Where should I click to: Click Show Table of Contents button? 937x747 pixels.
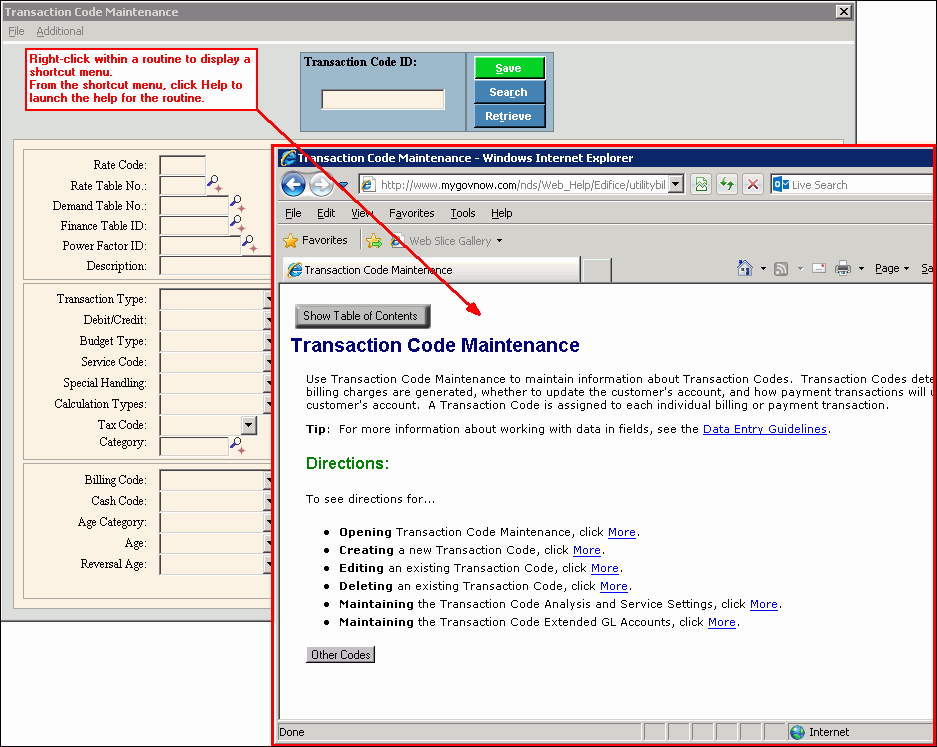362,316
